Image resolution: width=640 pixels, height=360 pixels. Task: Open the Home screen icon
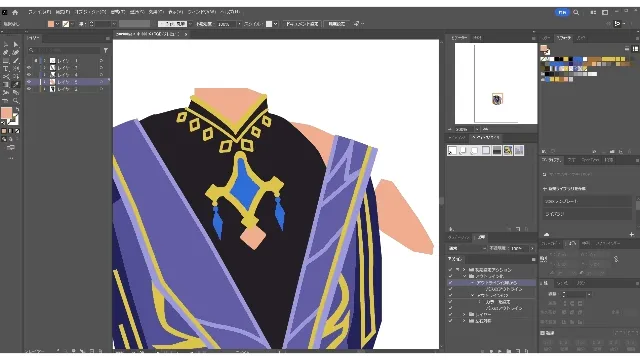tap(15, 12)
